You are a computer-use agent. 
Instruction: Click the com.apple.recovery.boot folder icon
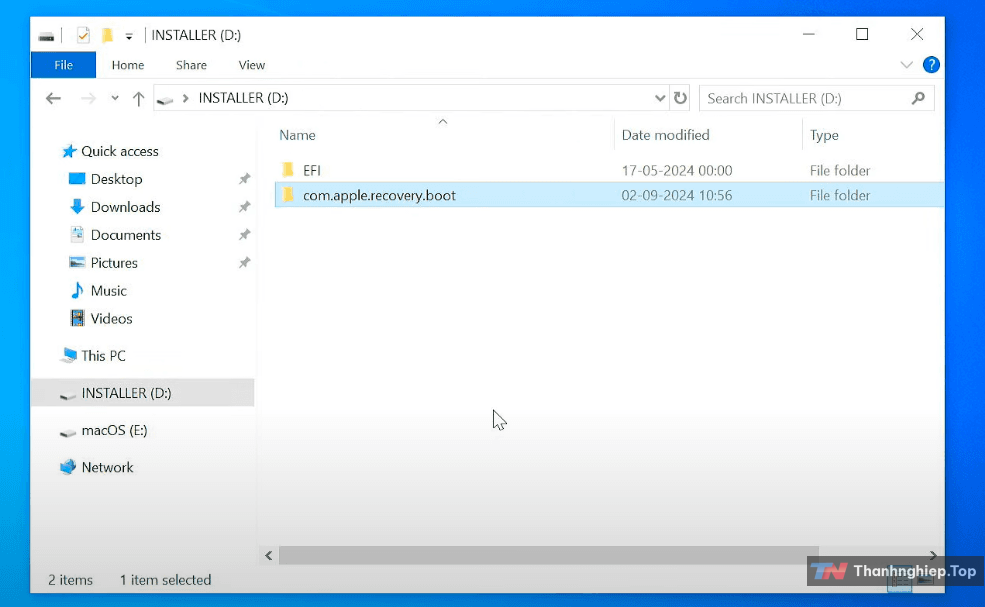pos(288,195)
